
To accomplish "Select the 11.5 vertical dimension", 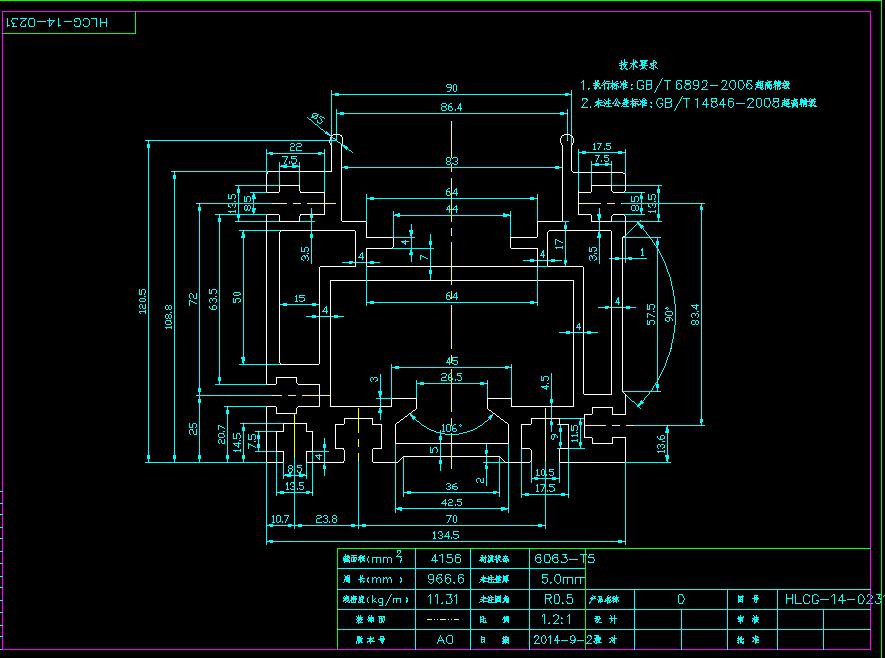I will point(575,434).
